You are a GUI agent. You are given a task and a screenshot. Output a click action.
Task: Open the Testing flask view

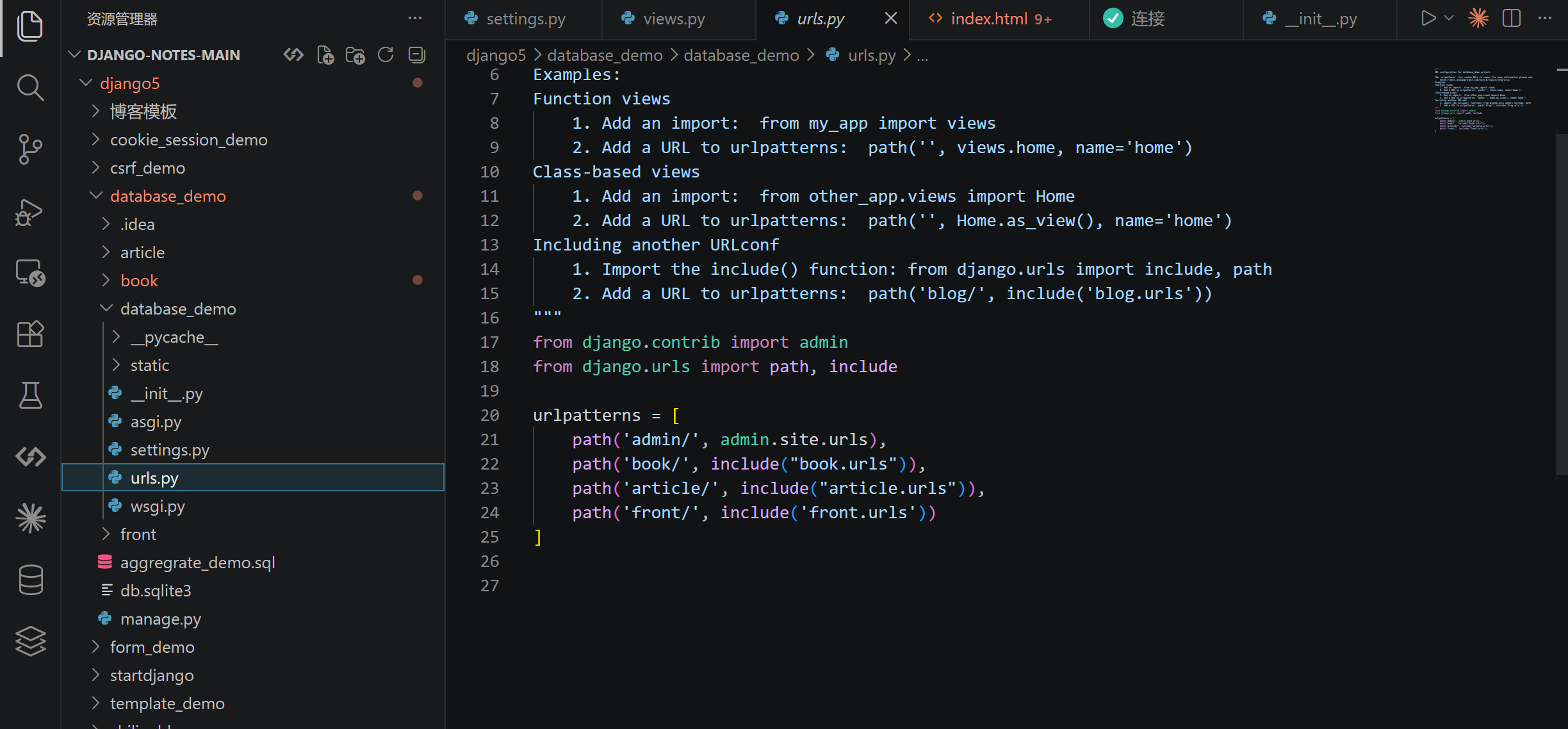click(30, 395)
